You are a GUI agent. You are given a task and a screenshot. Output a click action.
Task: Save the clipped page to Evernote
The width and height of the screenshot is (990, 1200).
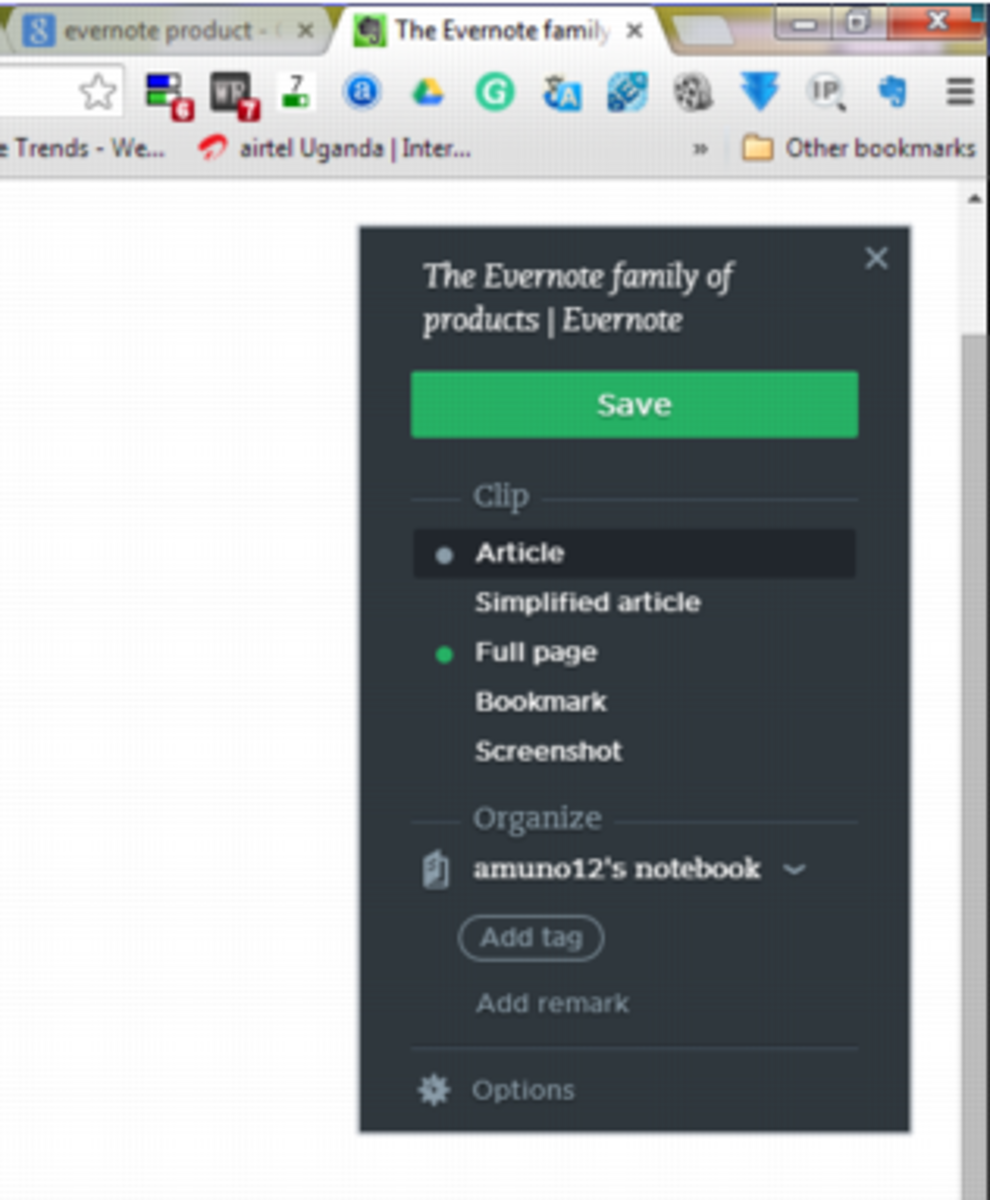[634, 404]
